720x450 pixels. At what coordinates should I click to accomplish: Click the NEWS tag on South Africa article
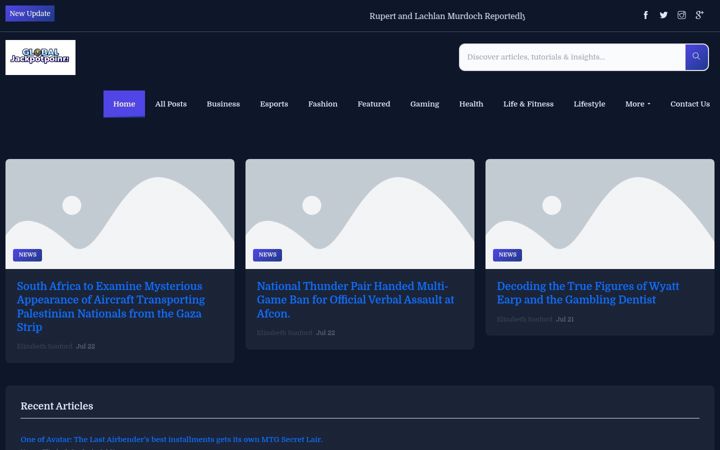(x=28, y=255)
